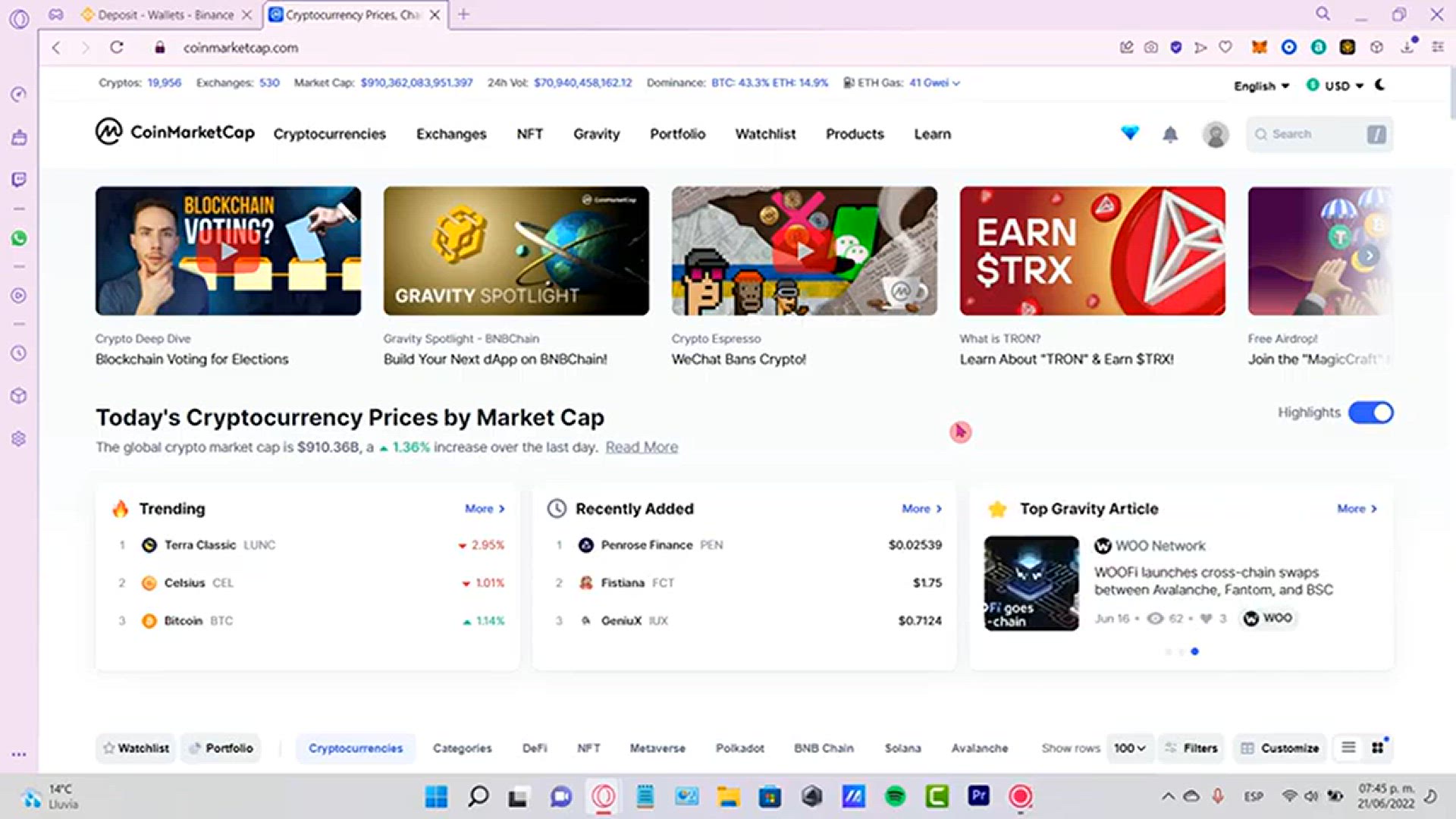This screenshot has width=1456, height=819.
Task: Click the heart bookmark icon in address bar
Action: (x=1225, y=47)
